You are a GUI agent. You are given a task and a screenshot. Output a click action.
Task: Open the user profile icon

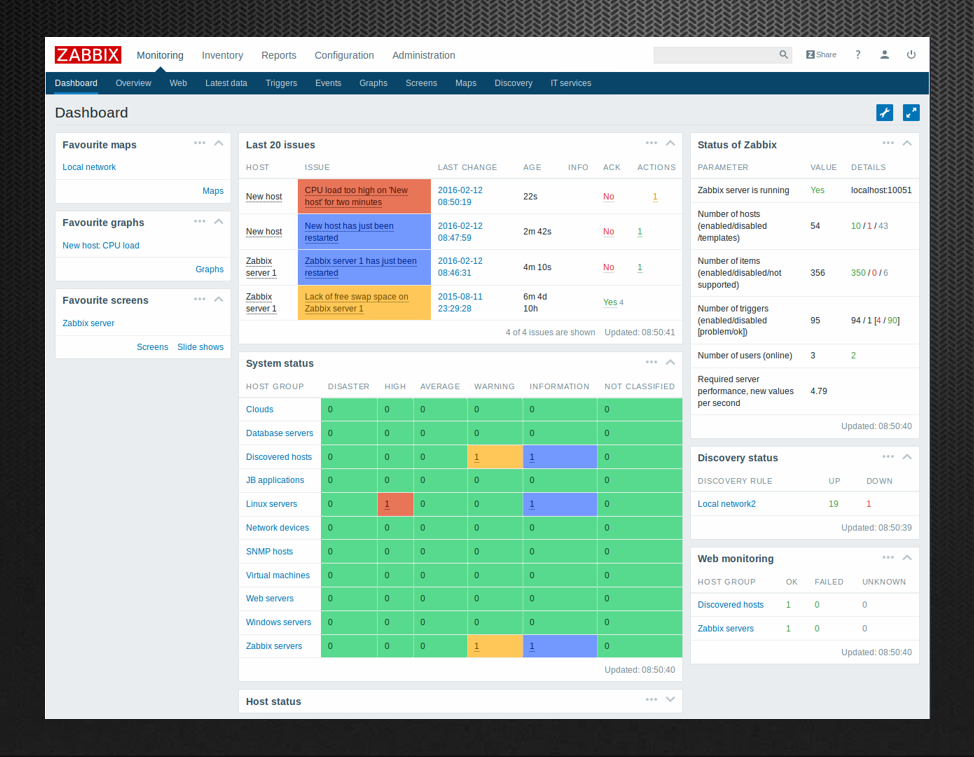pos(884,55)
